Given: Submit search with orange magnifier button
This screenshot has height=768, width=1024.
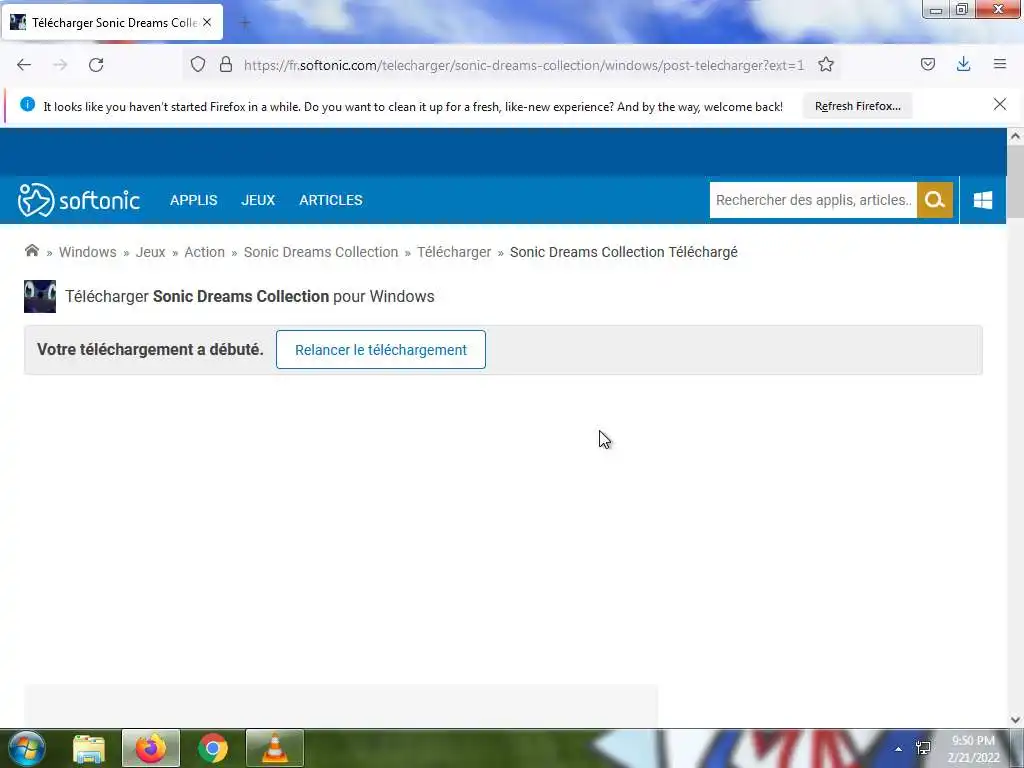Looking at the screenshot, I should tap(935, 200).
